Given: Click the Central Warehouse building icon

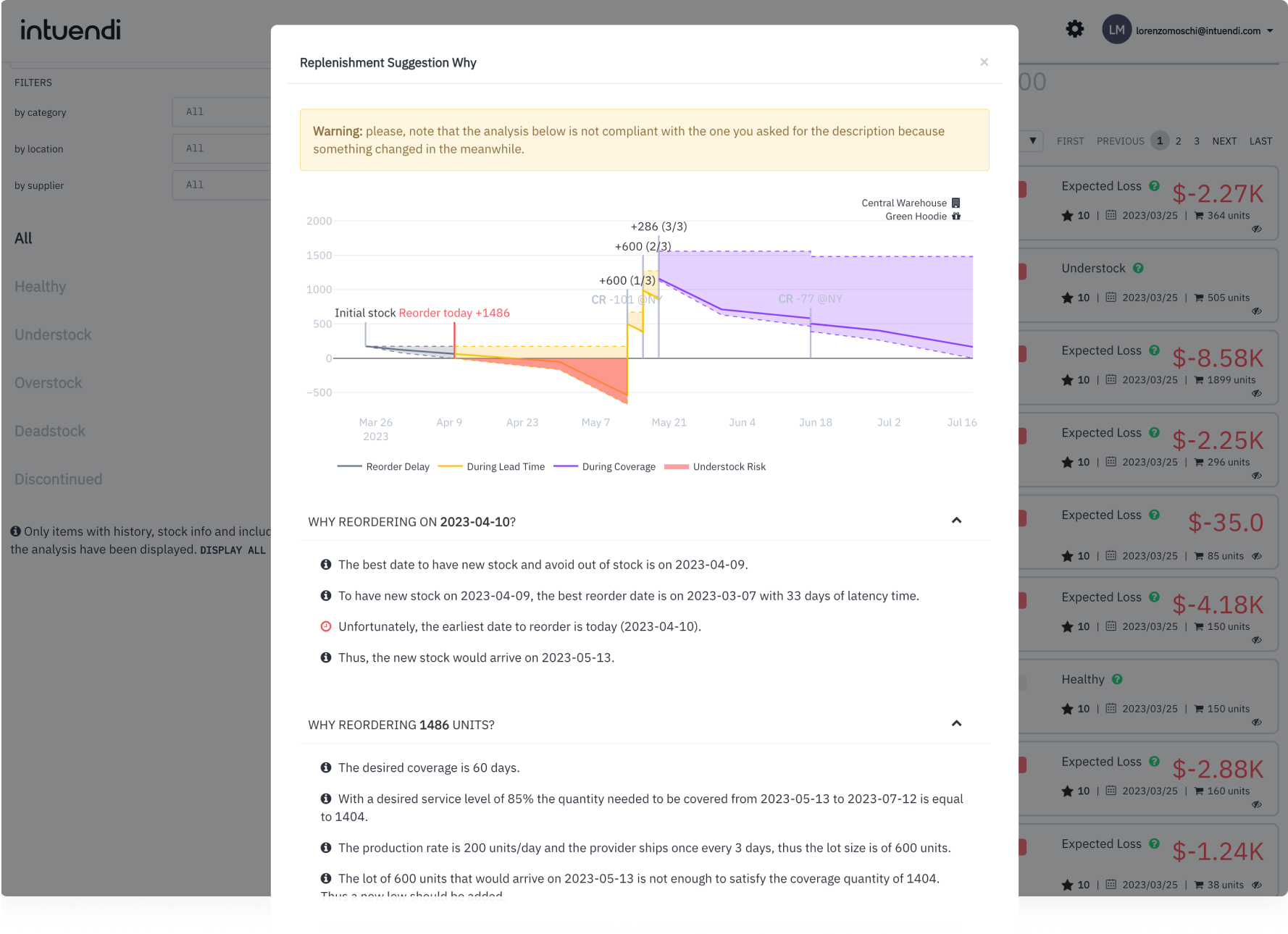Looking at the screenshot, I should [955, 203].
